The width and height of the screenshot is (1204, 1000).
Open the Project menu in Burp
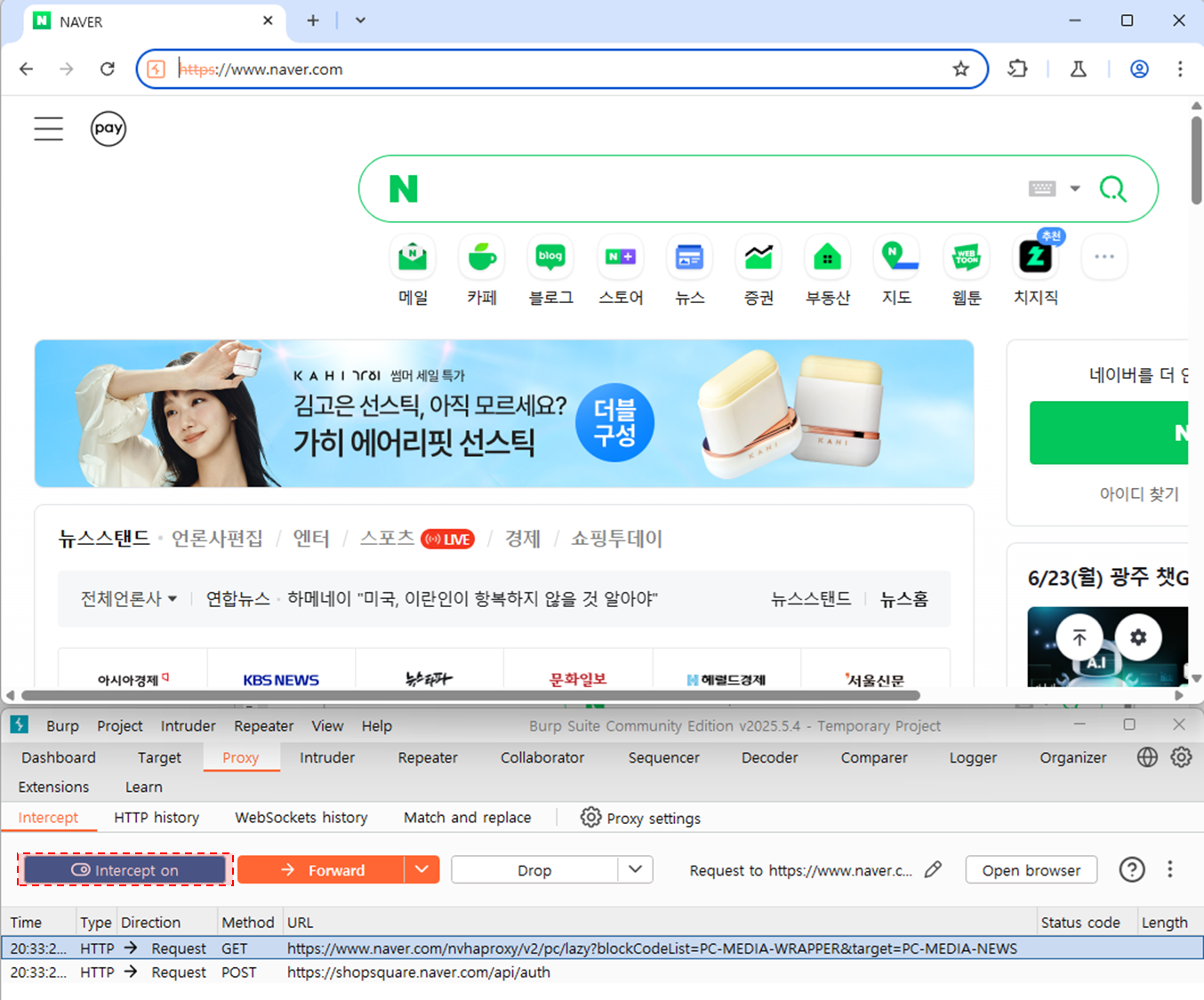pos(120,726)
